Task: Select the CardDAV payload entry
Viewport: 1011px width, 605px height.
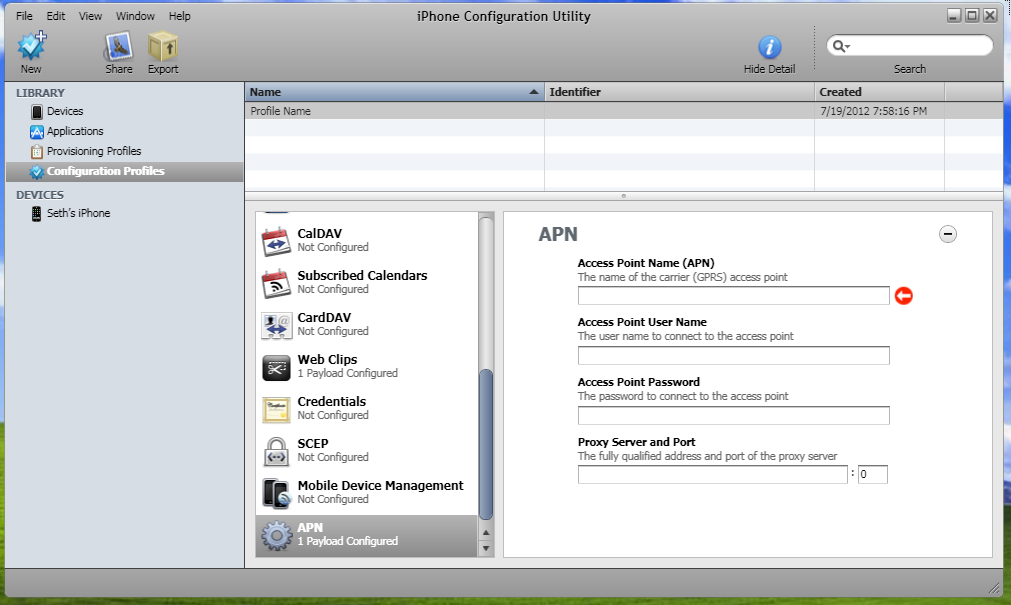Action: 366,324
